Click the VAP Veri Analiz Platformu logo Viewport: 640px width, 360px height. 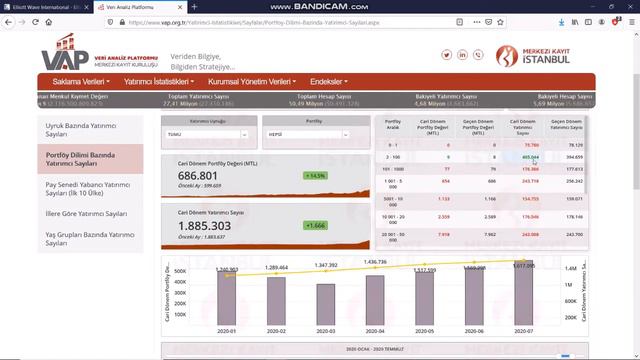100,52
